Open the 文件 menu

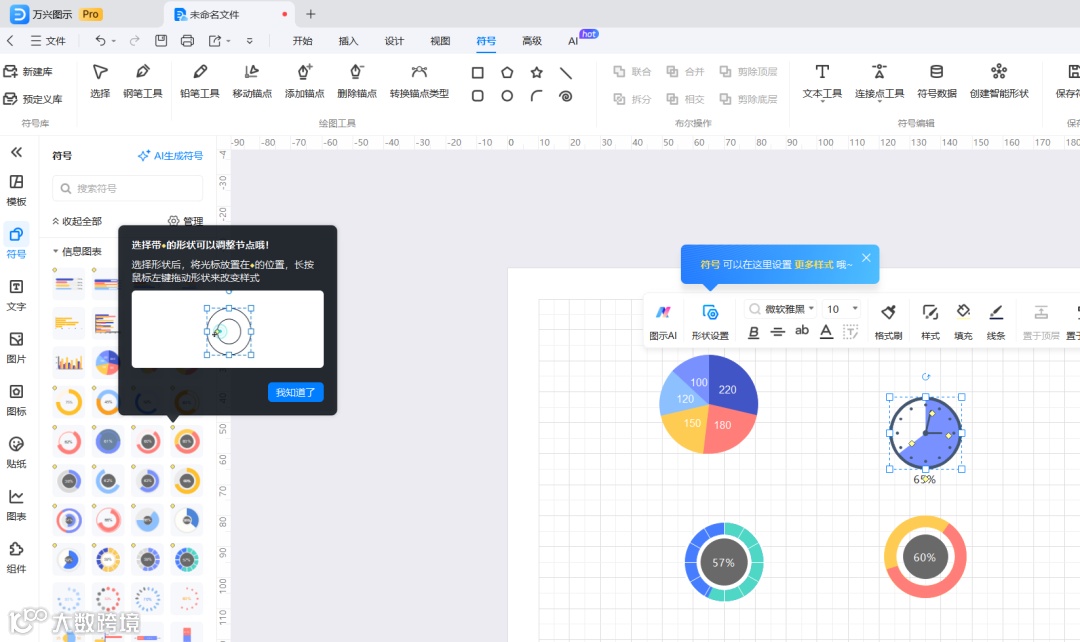point(48,41)
